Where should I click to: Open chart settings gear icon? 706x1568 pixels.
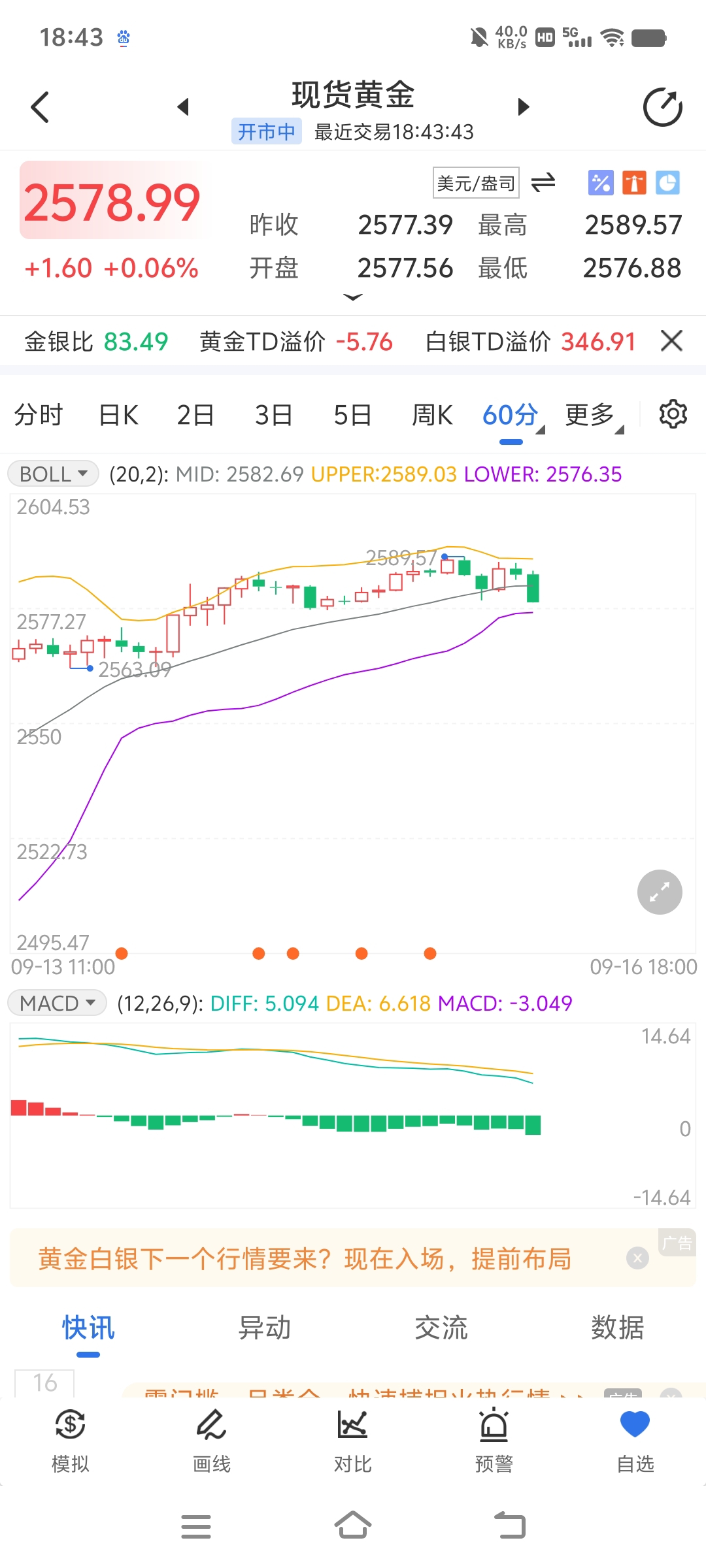(673, 414)
